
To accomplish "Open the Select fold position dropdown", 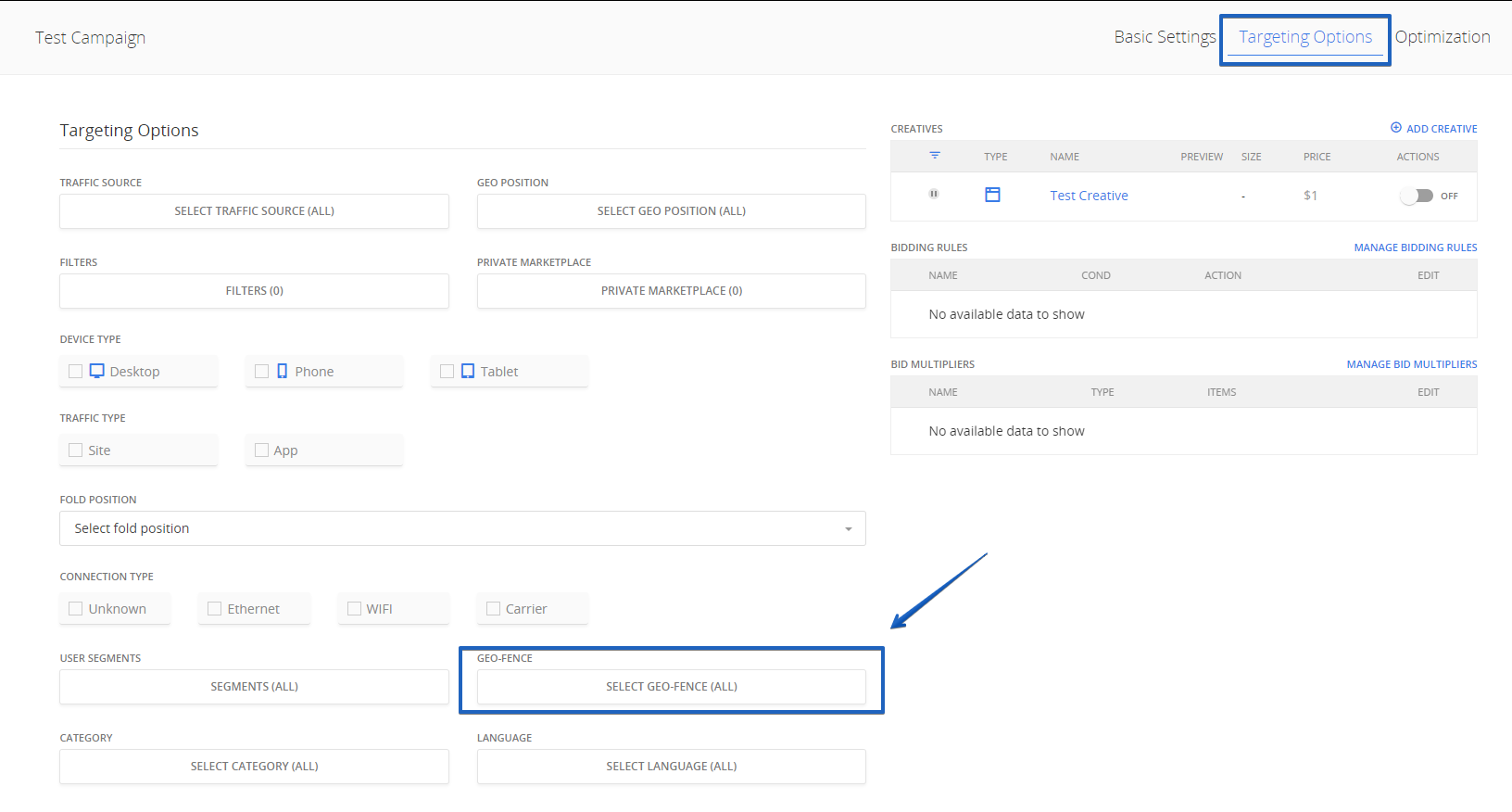I will [463, 528].
